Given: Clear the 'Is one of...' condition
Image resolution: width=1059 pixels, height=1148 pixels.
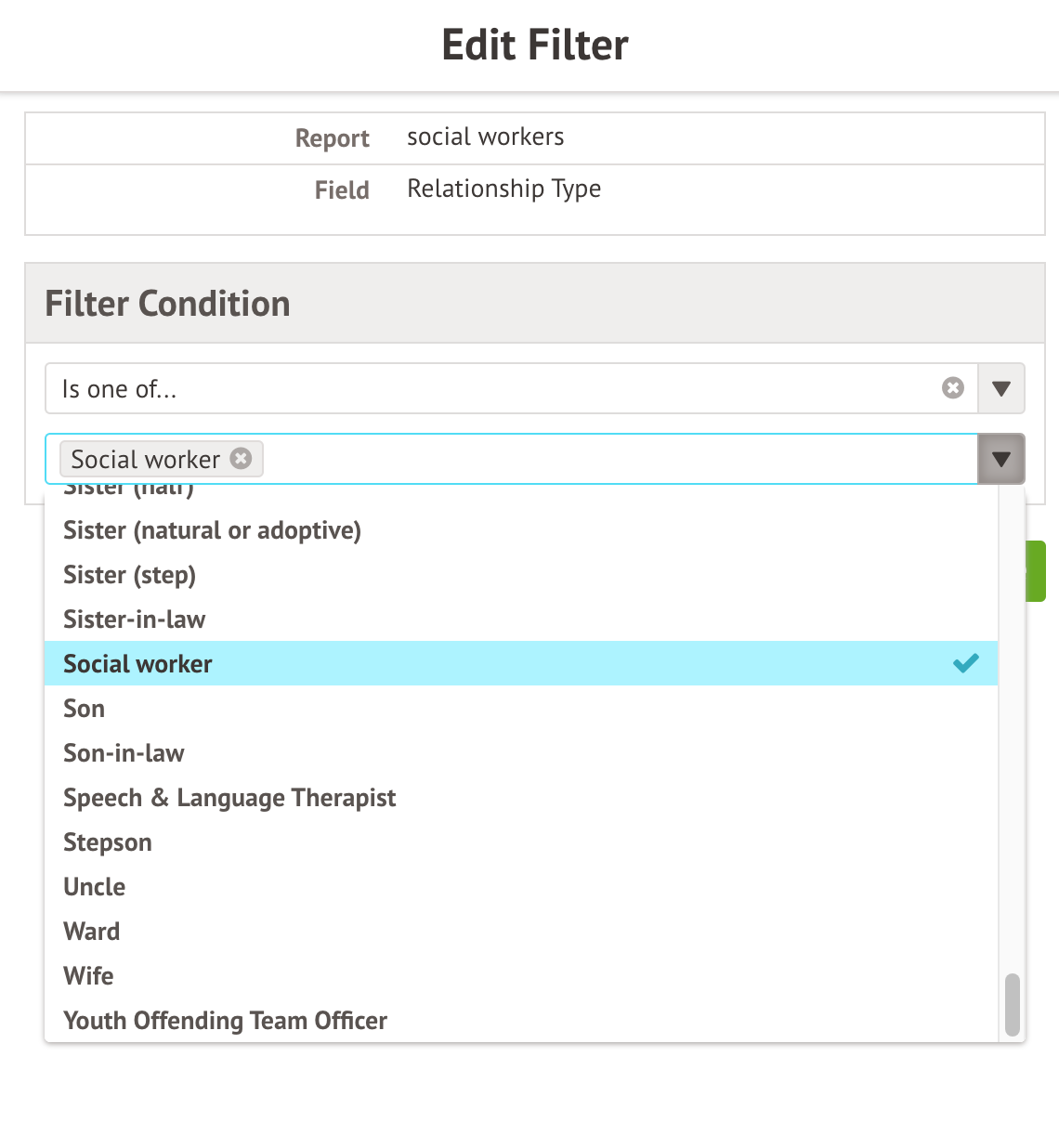Looking at the screenshot, I should coord(953,388).
